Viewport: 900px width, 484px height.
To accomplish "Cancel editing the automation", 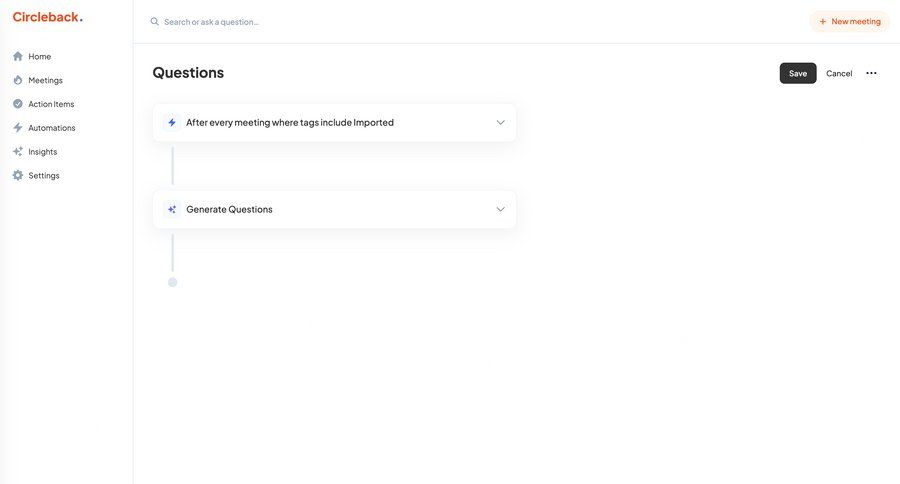I will (x=839, y=73).
